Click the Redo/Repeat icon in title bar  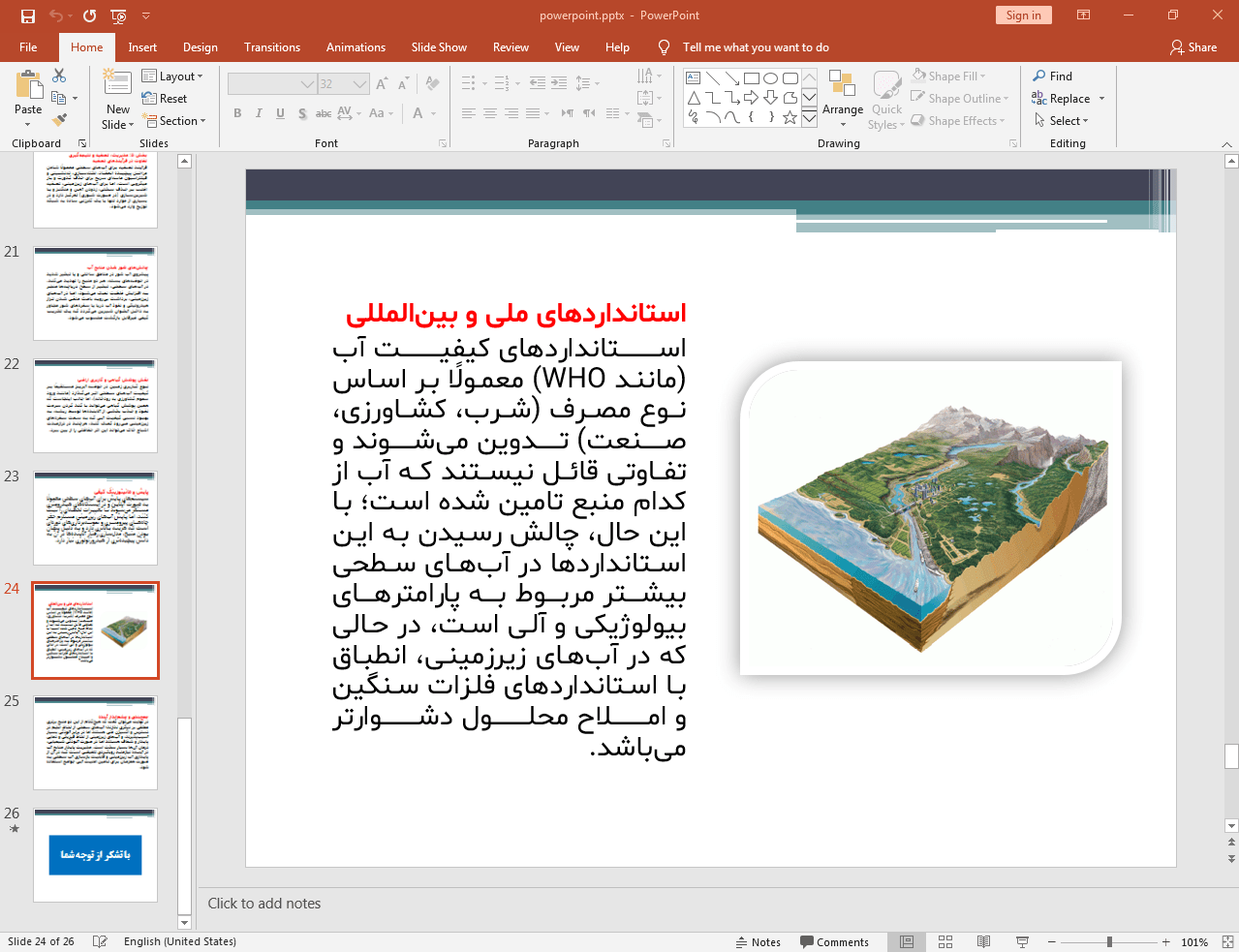pos(89,15)
